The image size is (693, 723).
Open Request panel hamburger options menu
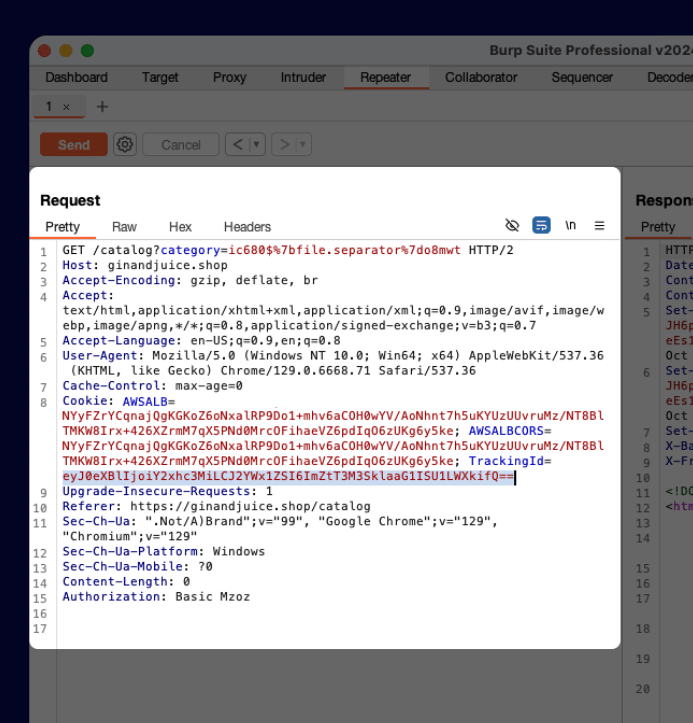(599, 225)
